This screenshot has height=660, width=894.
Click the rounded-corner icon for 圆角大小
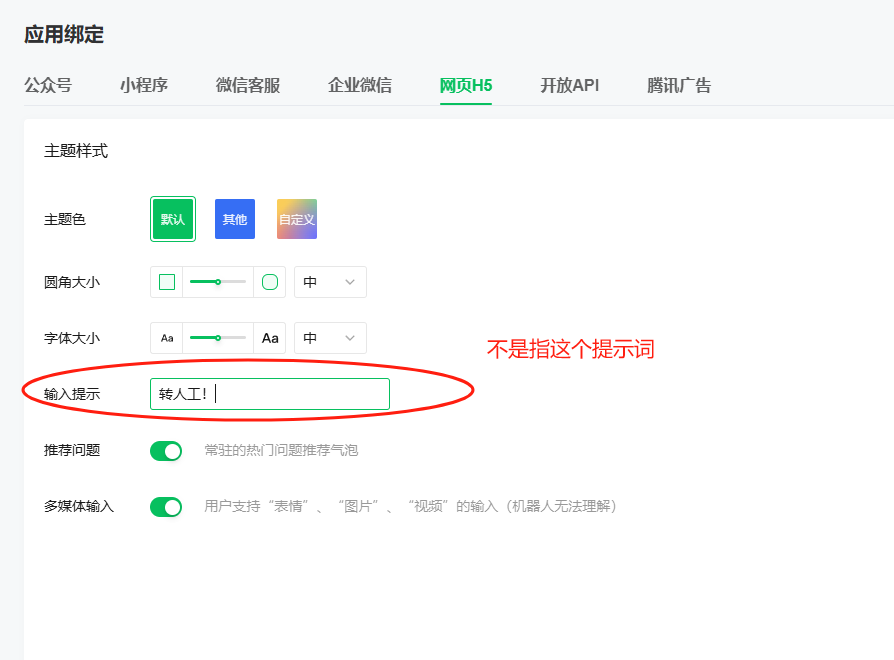point(270,282)
